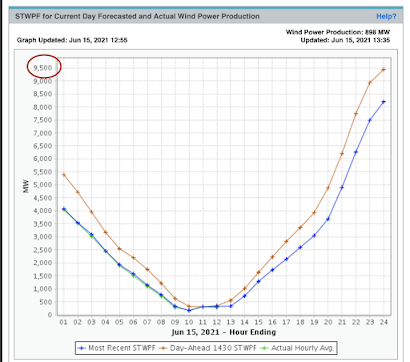Click the 2,500 y-axis label

pos(42,250)
